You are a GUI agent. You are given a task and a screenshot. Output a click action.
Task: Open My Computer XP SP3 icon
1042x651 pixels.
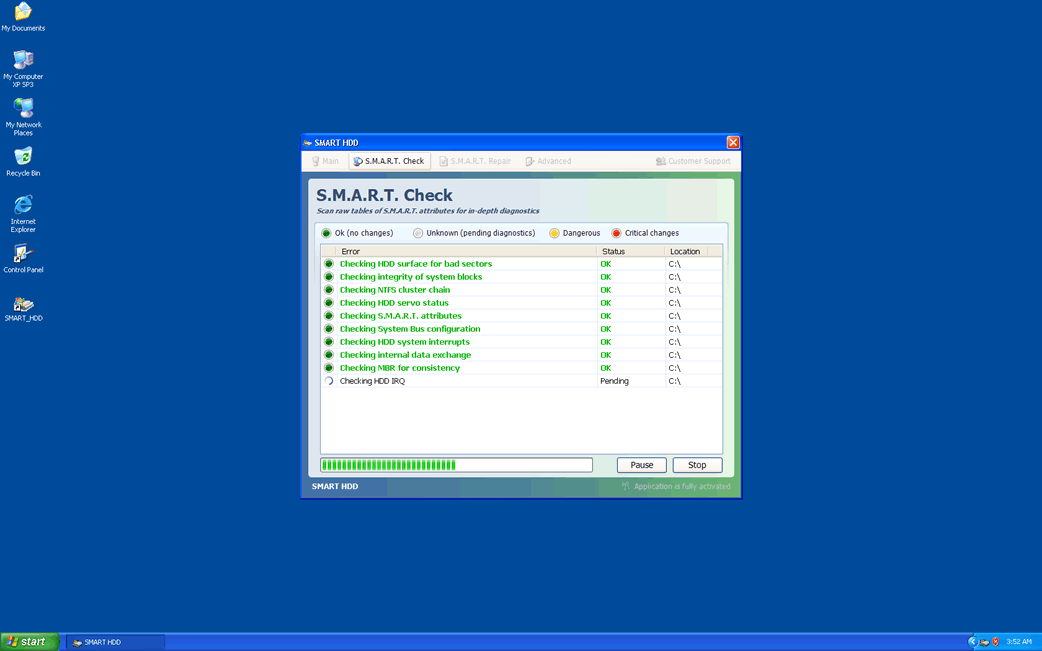click(x=23, y=61)
